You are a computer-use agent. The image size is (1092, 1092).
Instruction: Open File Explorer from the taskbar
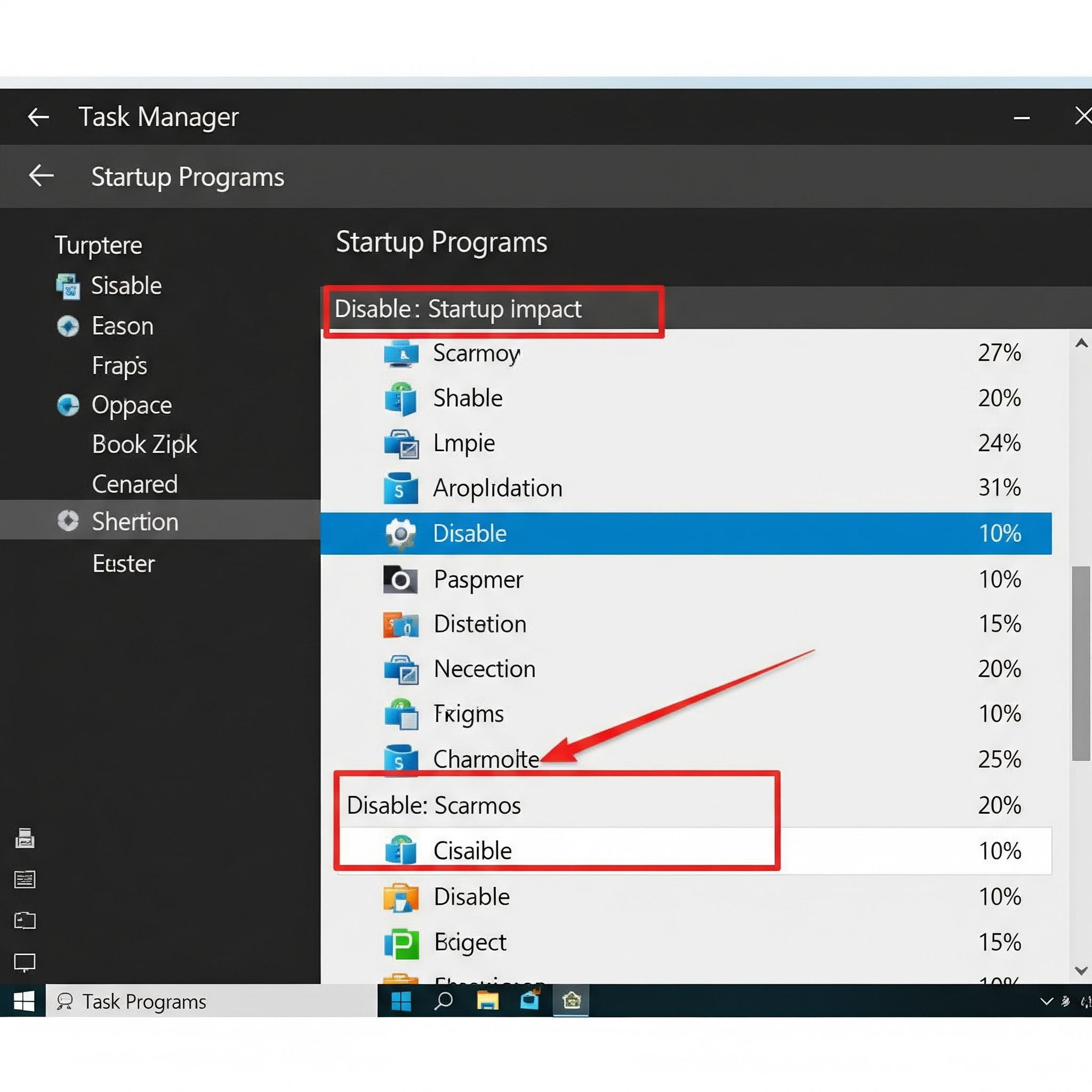[487, 1001]
